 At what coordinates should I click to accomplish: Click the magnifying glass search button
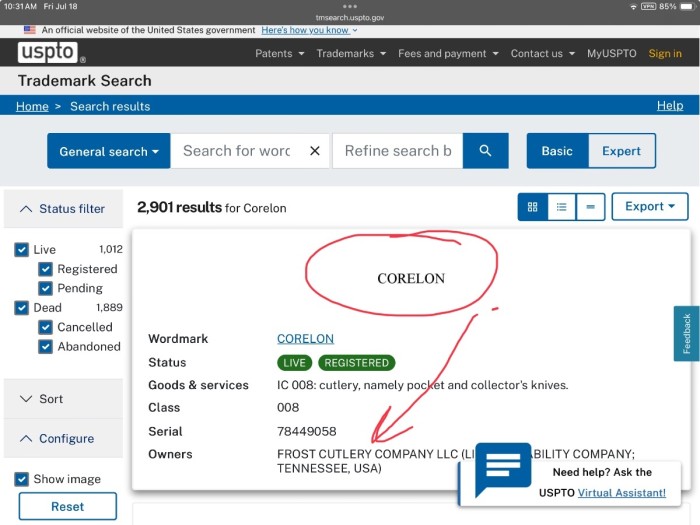tap(485, 151)
